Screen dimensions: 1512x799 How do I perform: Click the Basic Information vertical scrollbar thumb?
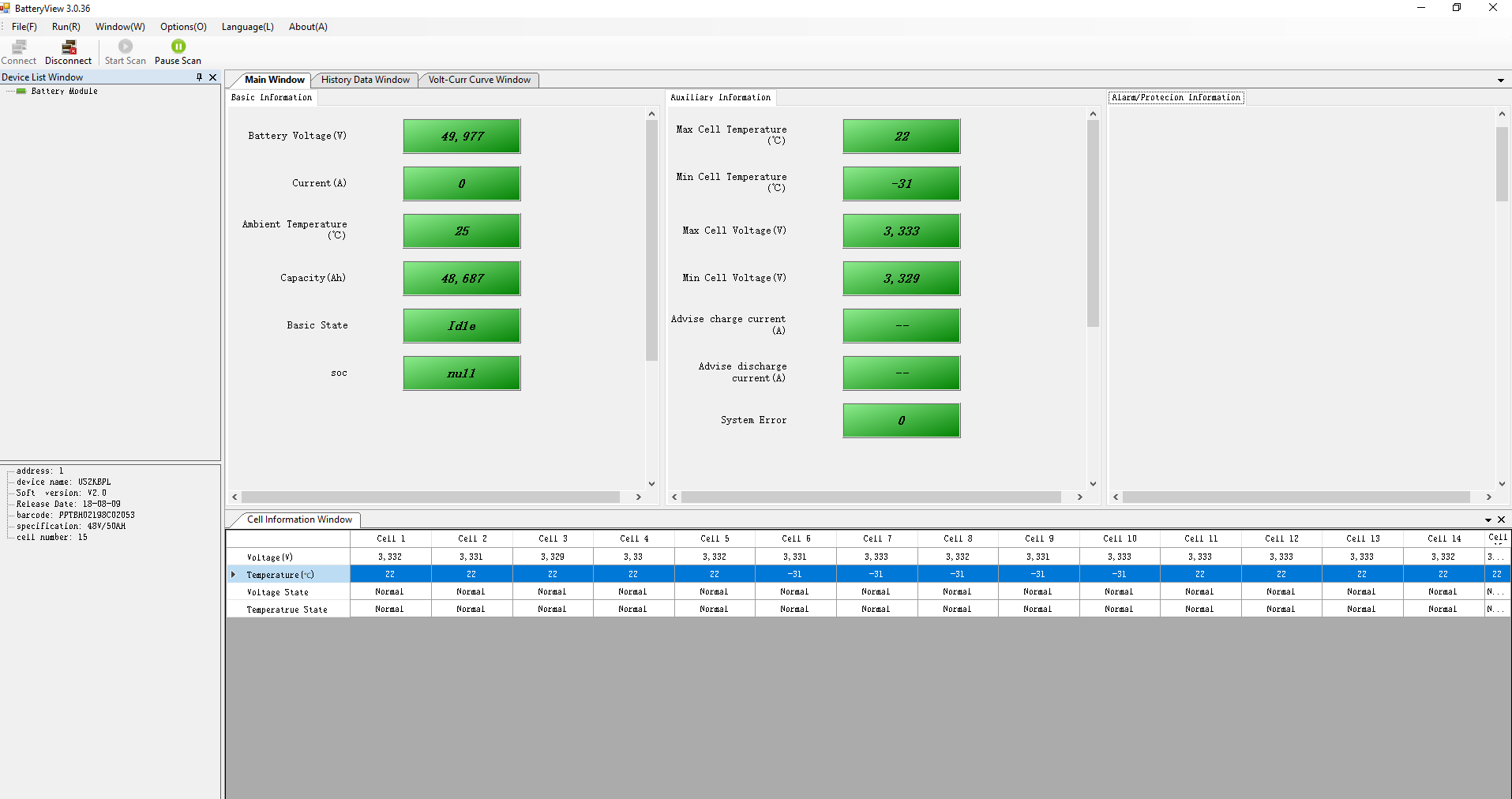651,240
